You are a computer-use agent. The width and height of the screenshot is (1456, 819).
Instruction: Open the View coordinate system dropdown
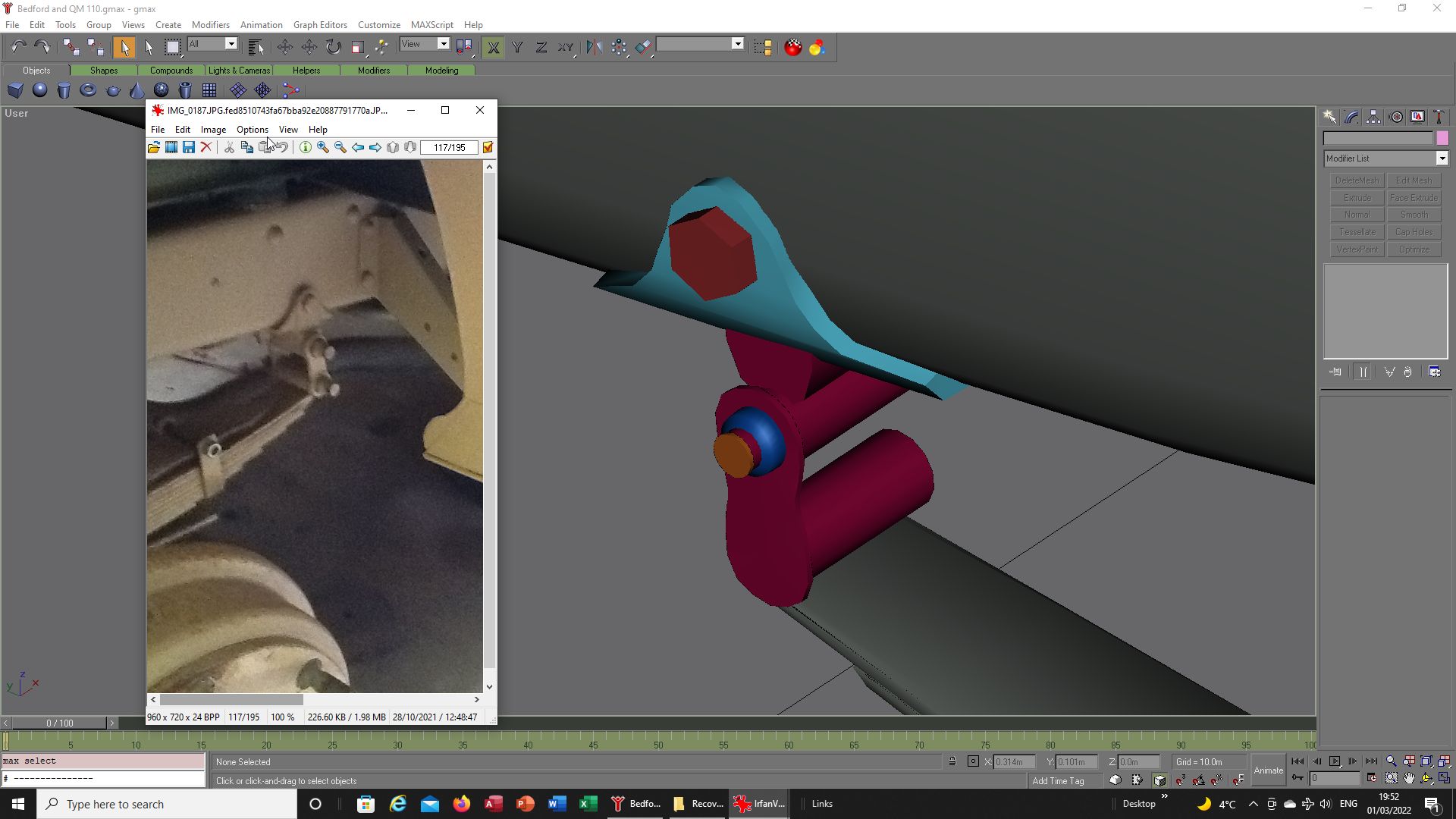click(x=425, y=44)
